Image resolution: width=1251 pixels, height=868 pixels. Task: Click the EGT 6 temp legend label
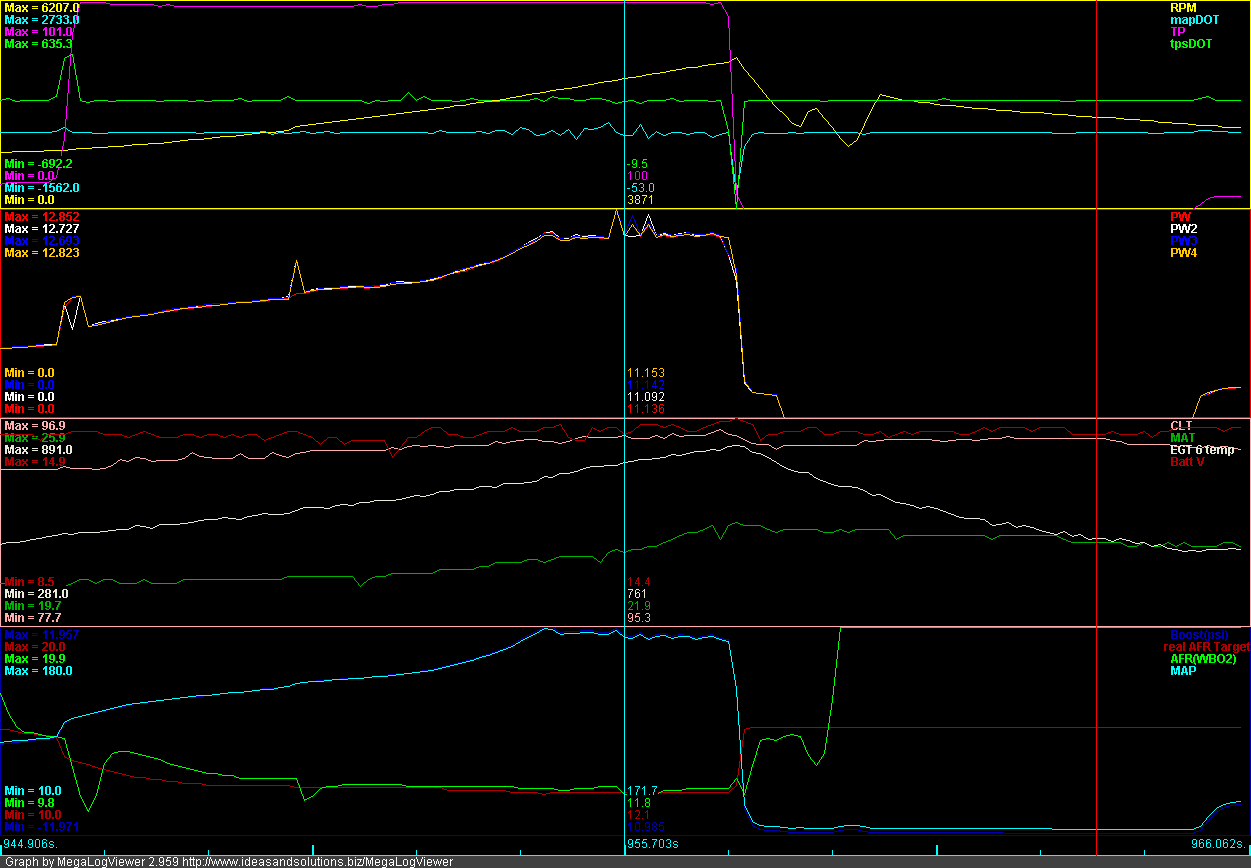pyautogui.click(x=1201, y=450)
